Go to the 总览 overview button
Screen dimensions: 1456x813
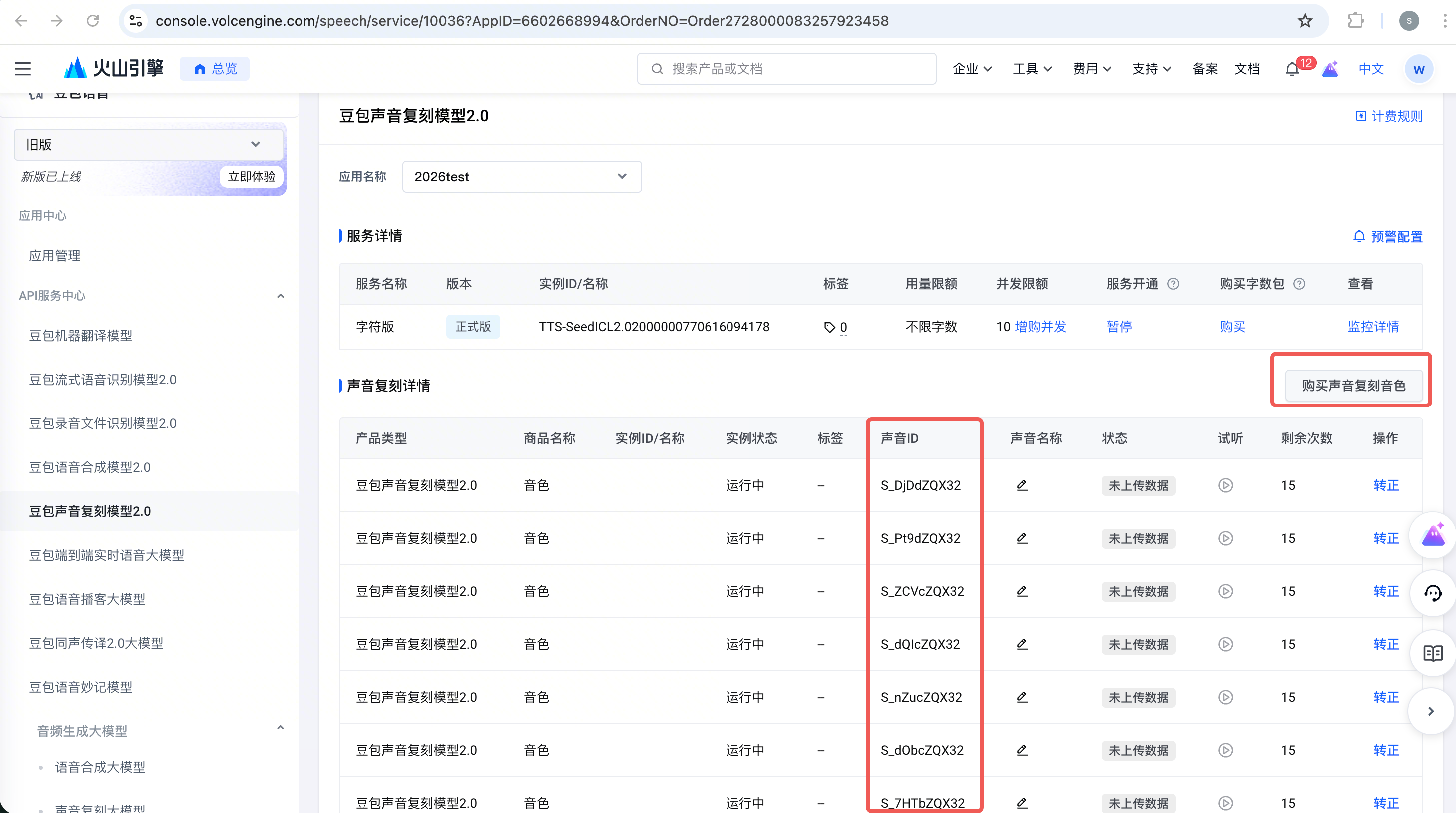(x=215, y=69)
